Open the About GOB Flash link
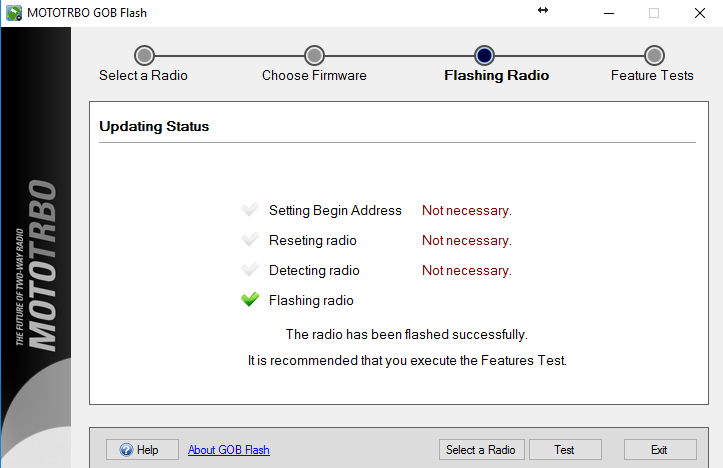 [229, 450]
